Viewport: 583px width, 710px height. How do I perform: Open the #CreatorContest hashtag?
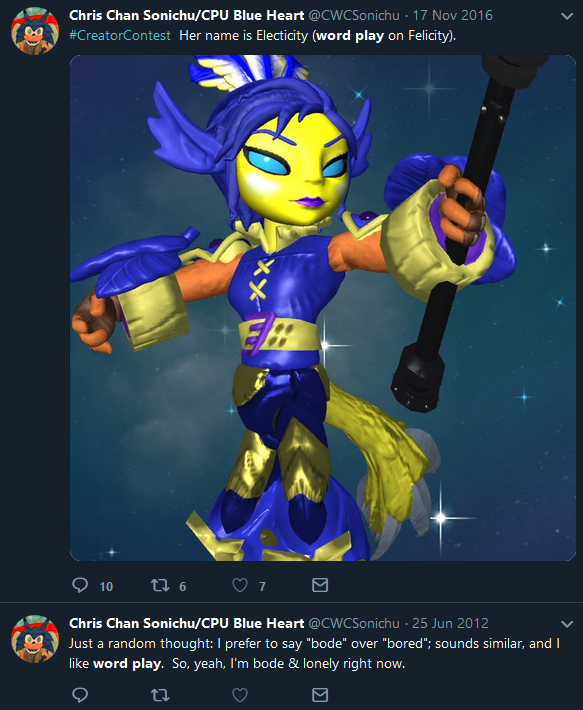[119, 35]
